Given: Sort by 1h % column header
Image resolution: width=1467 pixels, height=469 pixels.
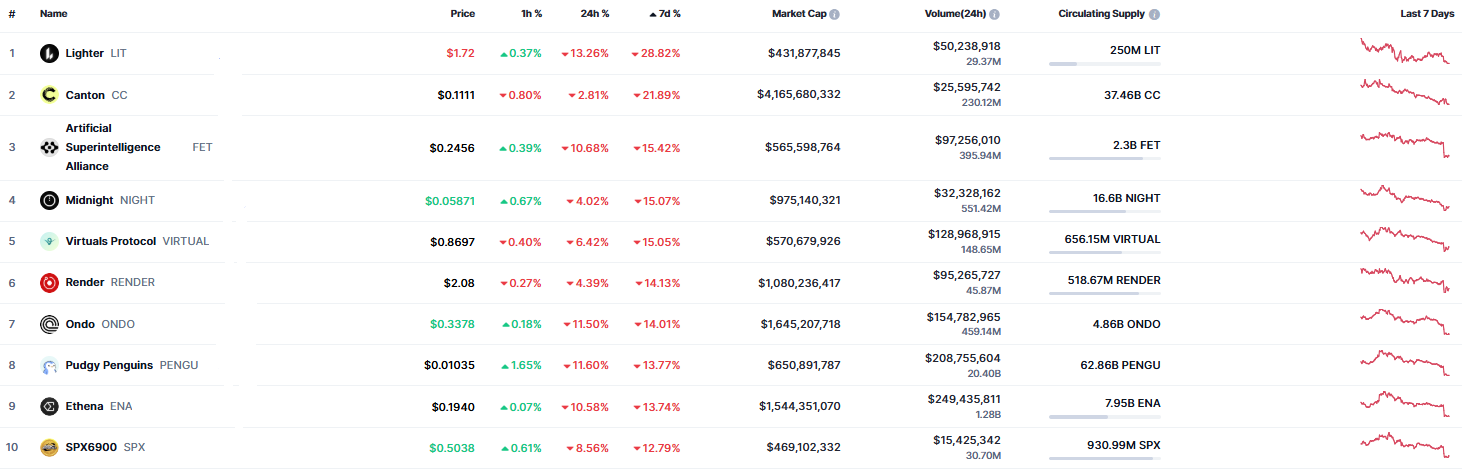Looking at the screenshot, I should (x=531, y=14).
